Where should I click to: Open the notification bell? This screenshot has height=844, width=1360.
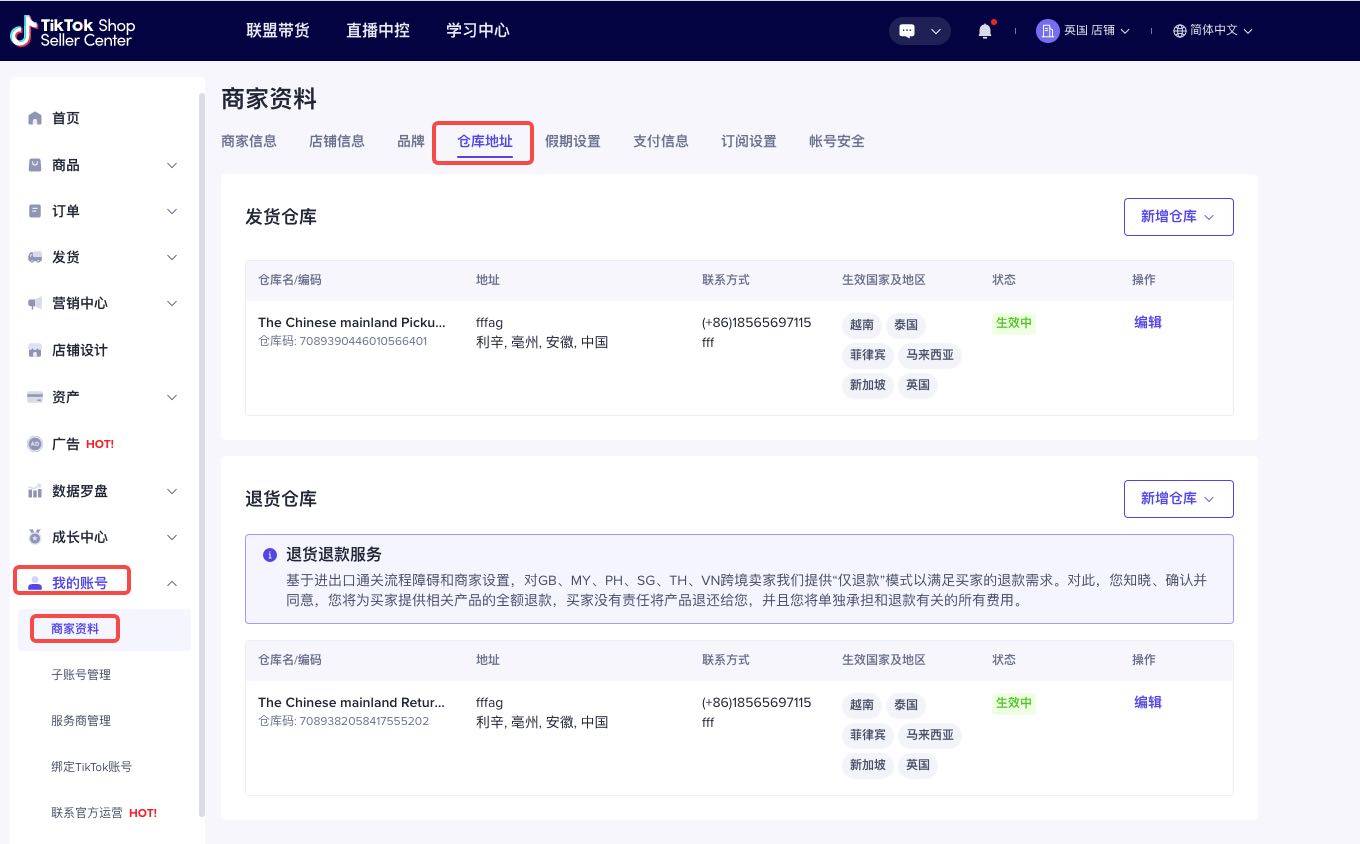pyautogui.click(x=985, y=31)
